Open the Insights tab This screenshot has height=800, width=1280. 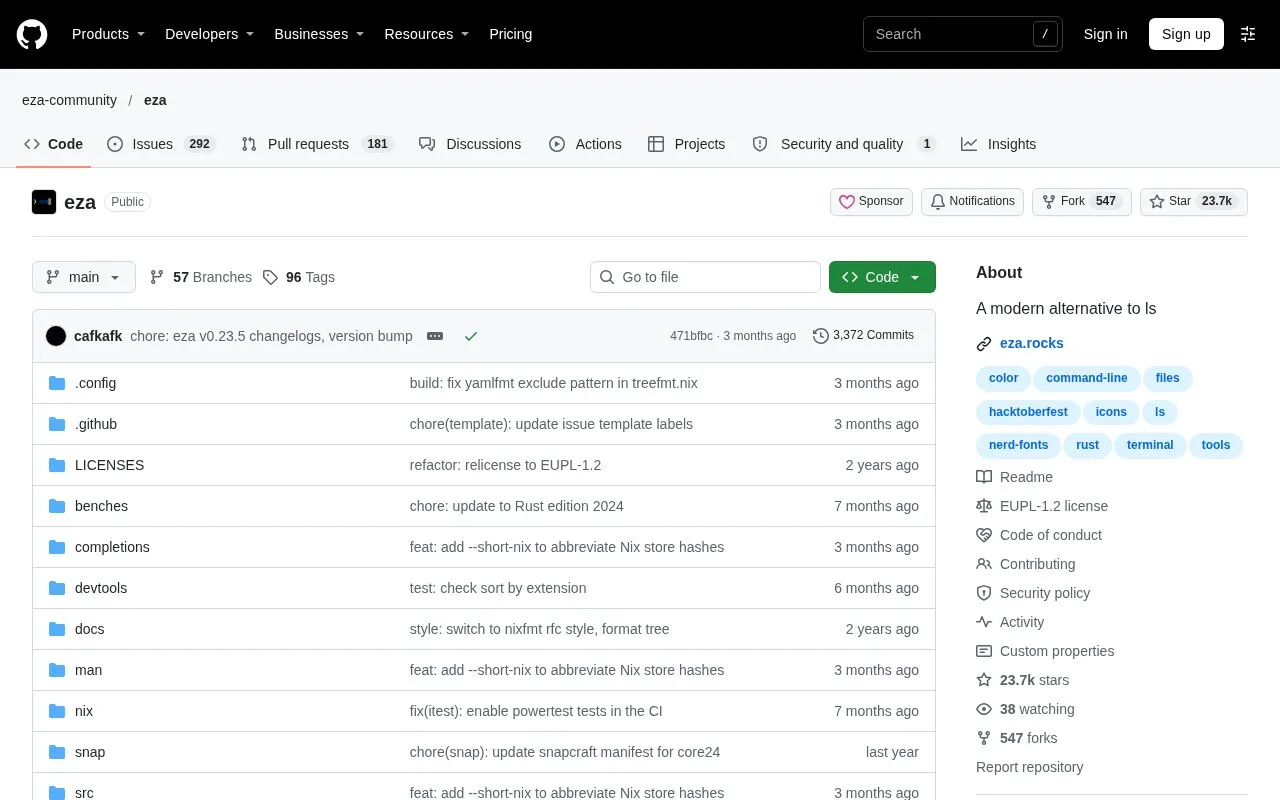(998, 144)
